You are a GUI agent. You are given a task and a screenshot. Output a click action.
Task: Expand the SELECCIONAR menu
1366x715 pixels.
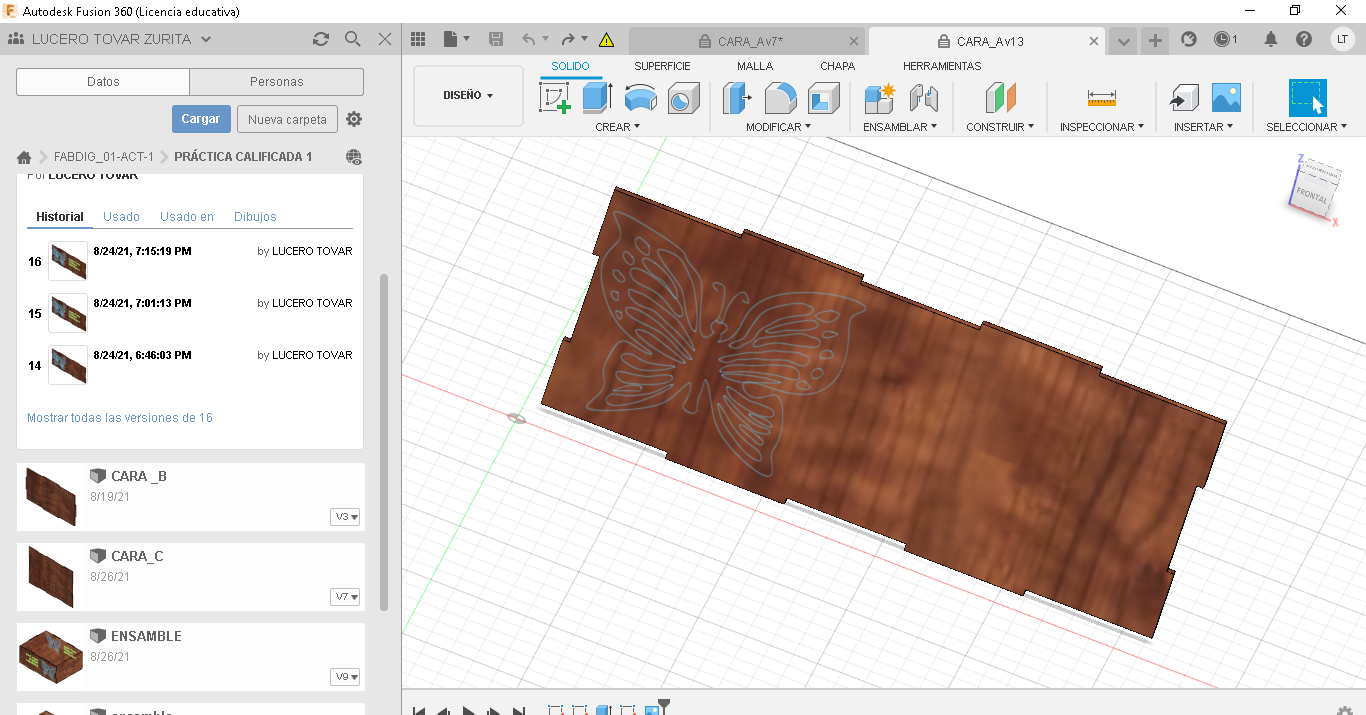[1306, 127]
